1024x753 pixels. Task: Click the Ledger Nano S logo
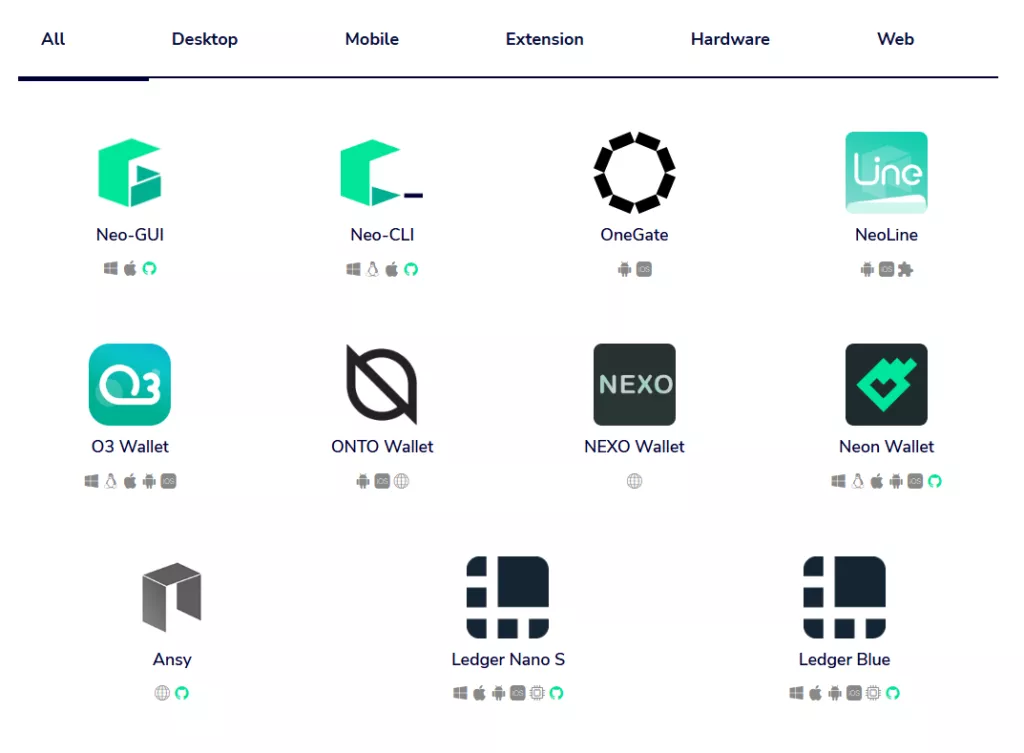coord(507,597)
